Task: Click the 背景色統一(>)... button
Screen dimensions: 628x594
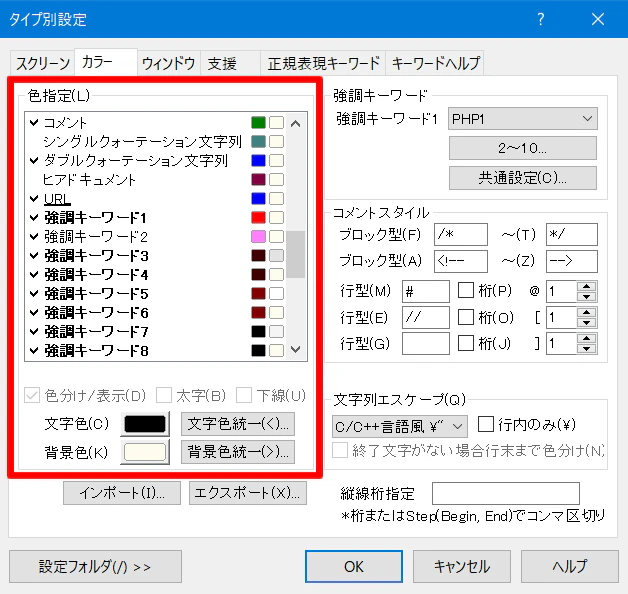Action: pyautogui.click(x=238, y=452)
